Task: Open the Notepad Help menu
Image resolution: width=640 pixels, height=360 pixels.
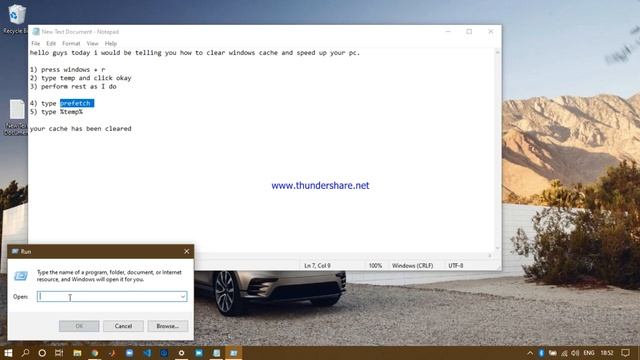Action: [x=111, y=43]
